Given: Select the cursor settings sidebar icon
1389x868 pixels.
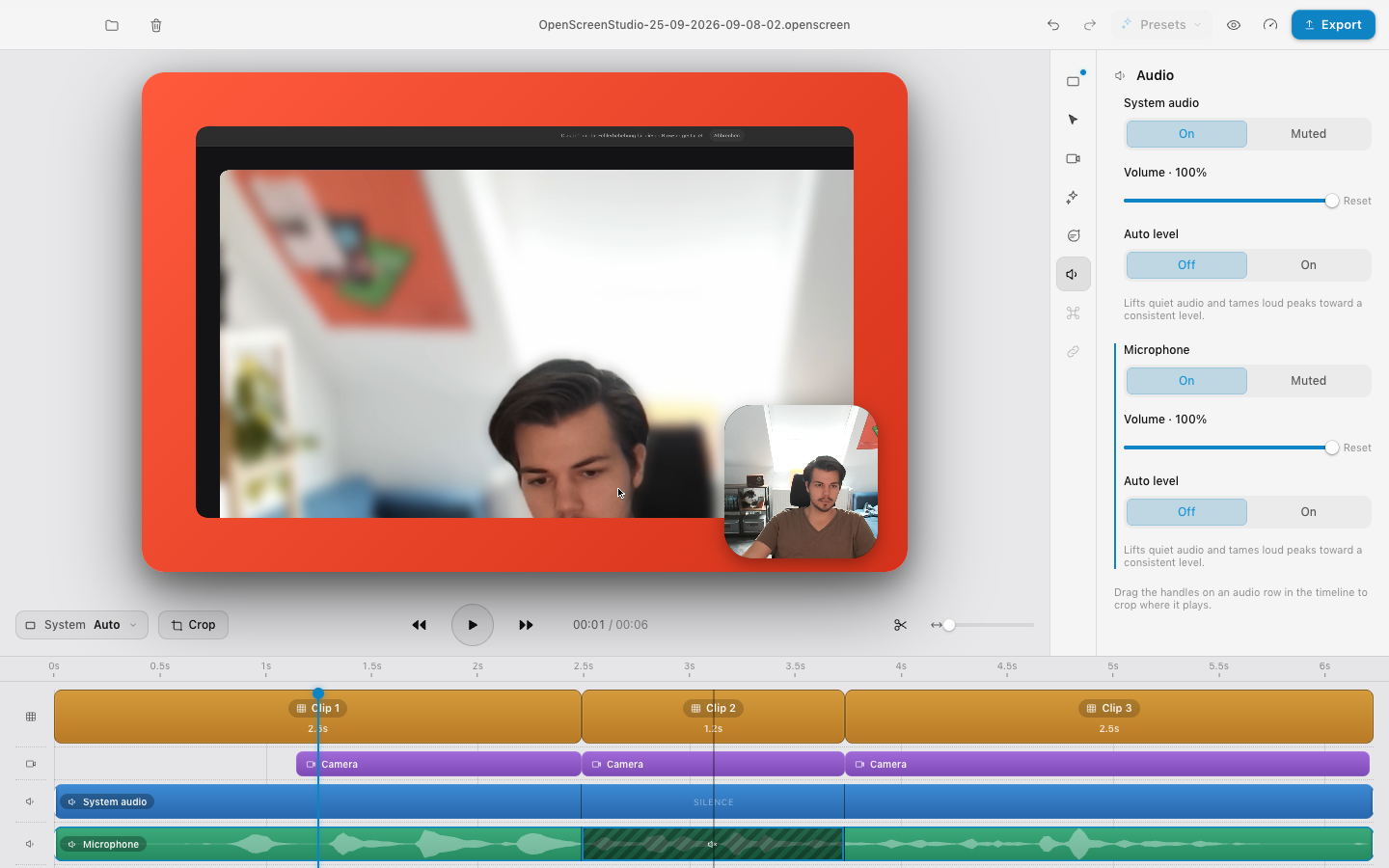Looking at the screenshot, I should (x=1073, y=120).
